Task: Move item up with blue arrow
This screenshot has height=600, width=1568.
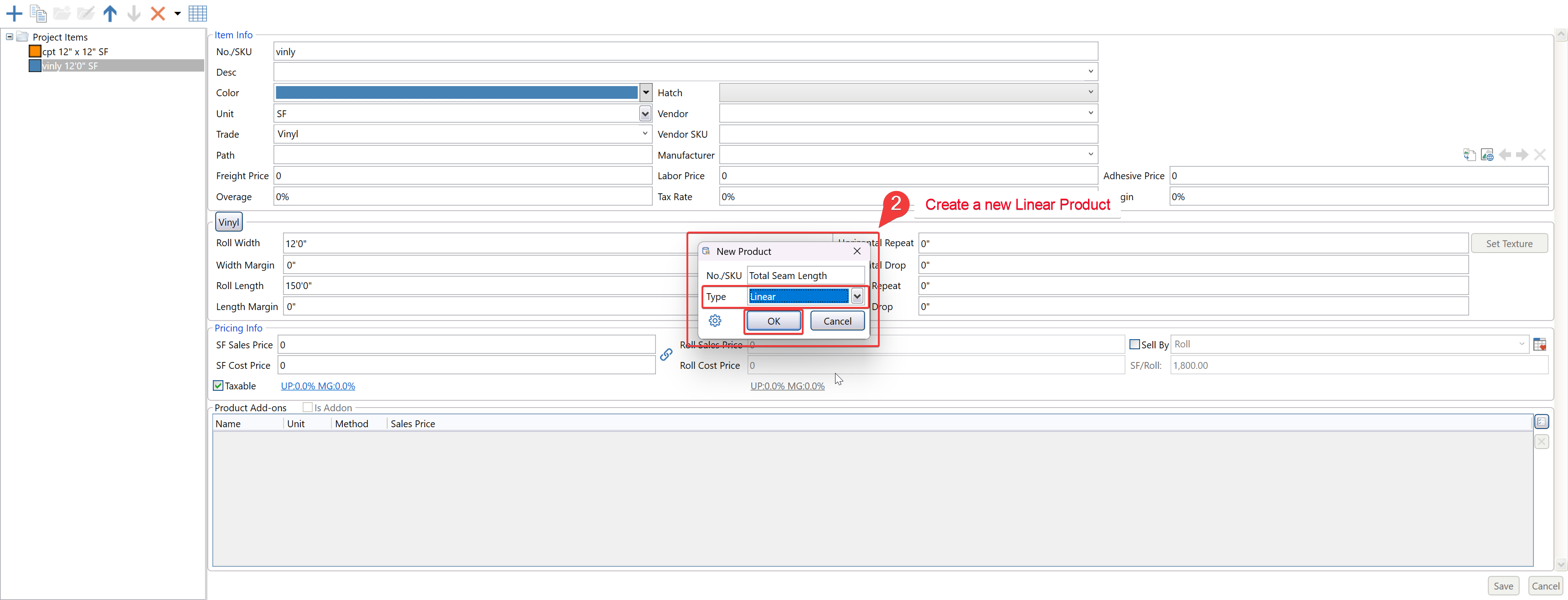Action: coord(110,13)
